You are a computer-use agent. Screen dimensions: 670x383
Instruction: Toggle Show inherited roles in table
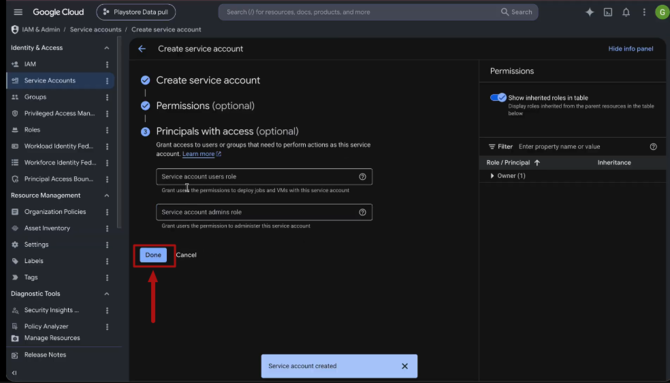point(498,97)
